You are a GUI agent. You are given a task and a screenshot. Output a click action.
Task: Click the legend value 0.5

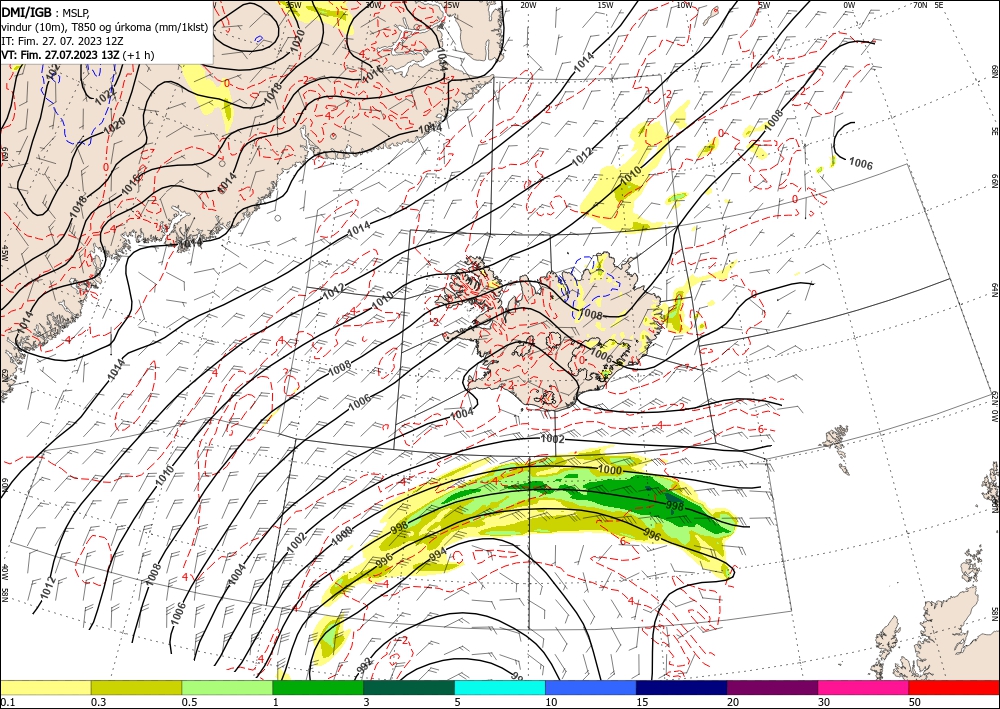189,702
